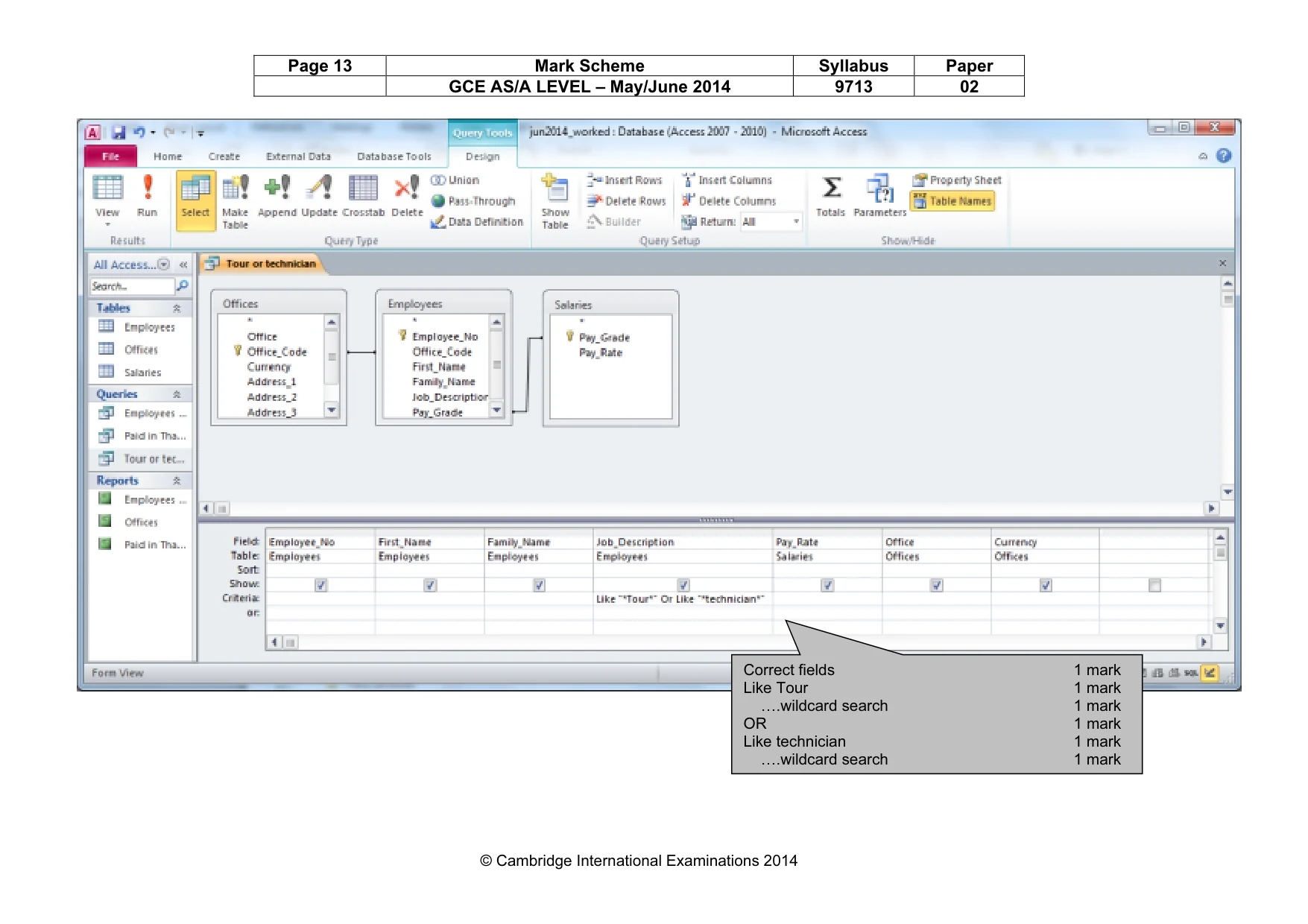Switch query to Update type
Screen dimensions: 1308x924
pyautogui.click(x=320, y=195)
